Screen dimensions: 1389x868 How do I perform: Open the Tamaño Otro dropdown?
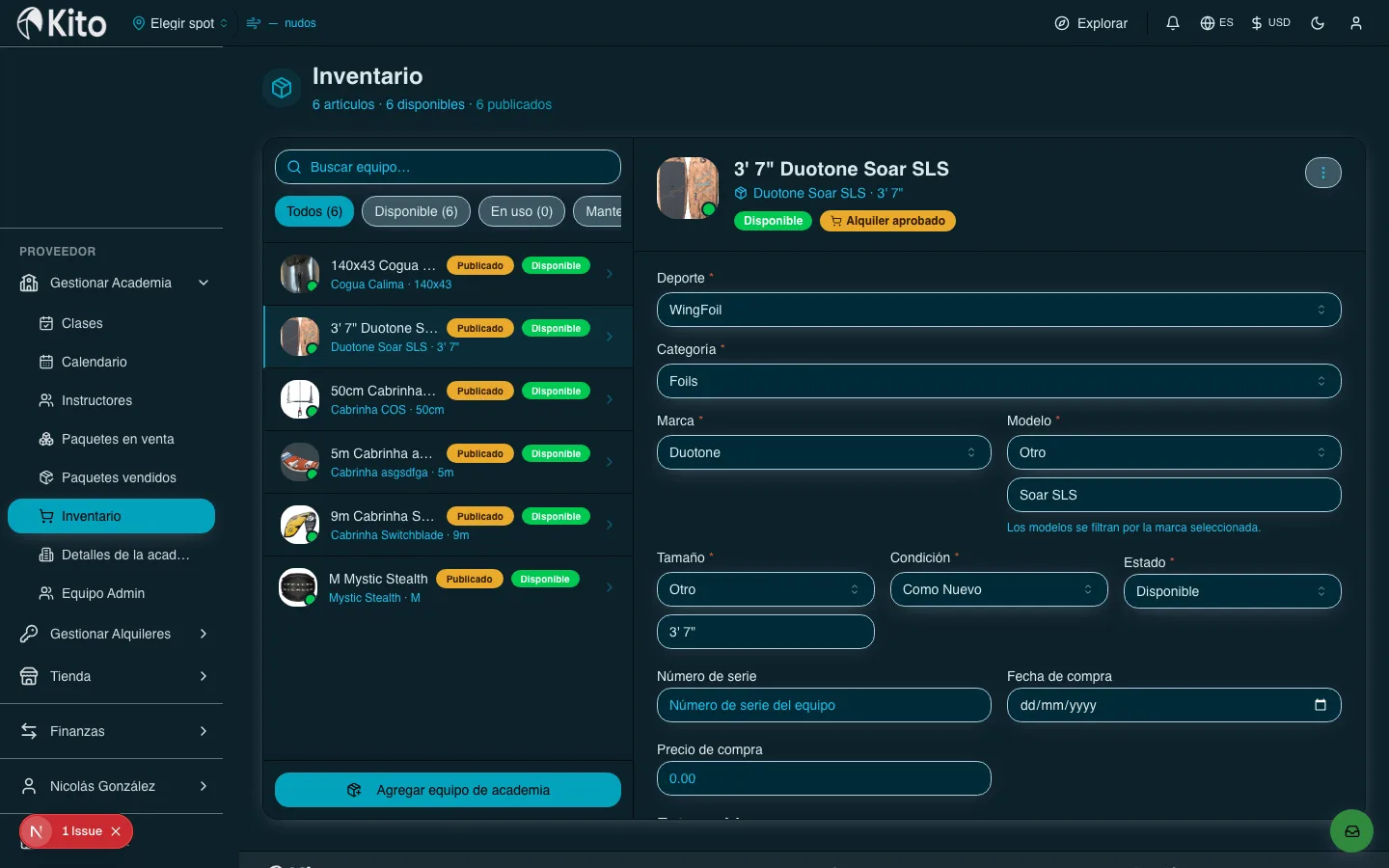tap(765, 589)
